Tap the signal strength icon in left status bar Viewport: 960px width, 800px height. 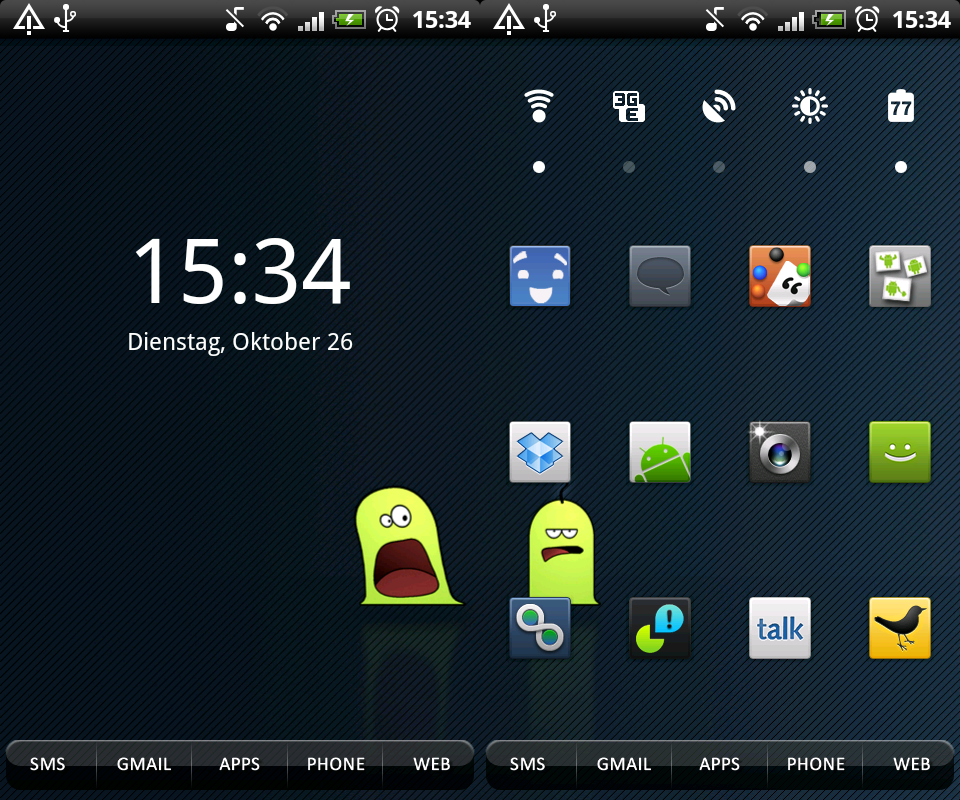tap(310, 21)
